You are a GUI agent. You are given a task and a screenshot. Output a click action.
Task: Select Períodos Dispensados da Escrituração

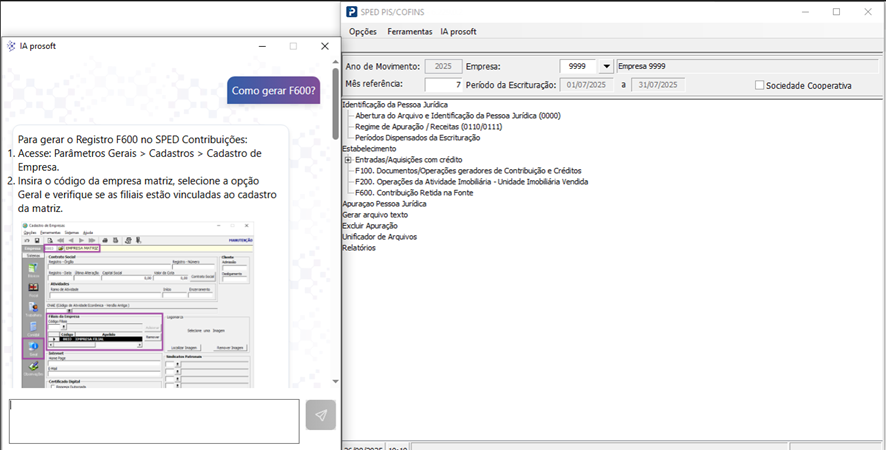[x=418, y=137]
